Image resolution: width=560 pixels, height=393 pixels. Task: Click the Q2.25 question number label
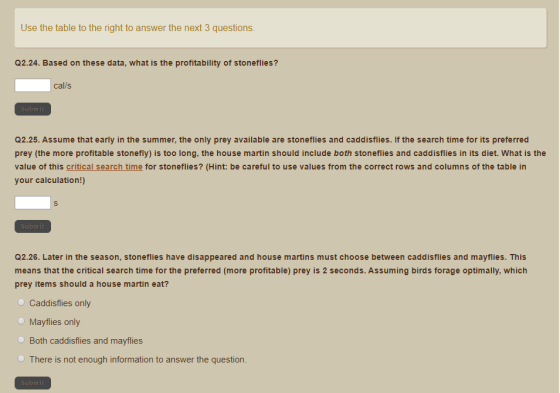(x=27, y=140)
